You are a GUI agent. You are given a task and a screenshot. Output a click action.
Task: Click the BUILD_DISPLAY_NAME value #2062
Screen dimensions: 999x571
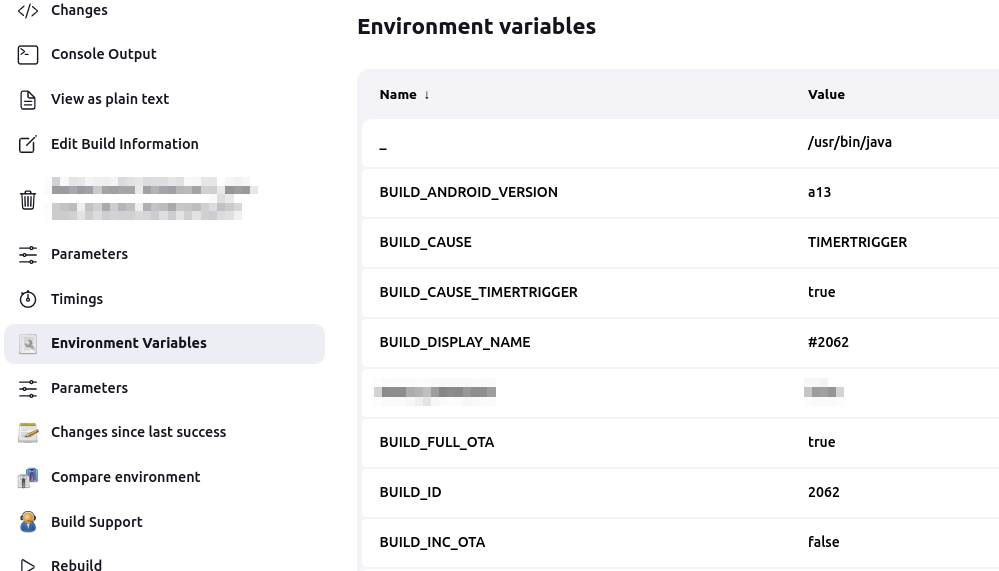828,342
